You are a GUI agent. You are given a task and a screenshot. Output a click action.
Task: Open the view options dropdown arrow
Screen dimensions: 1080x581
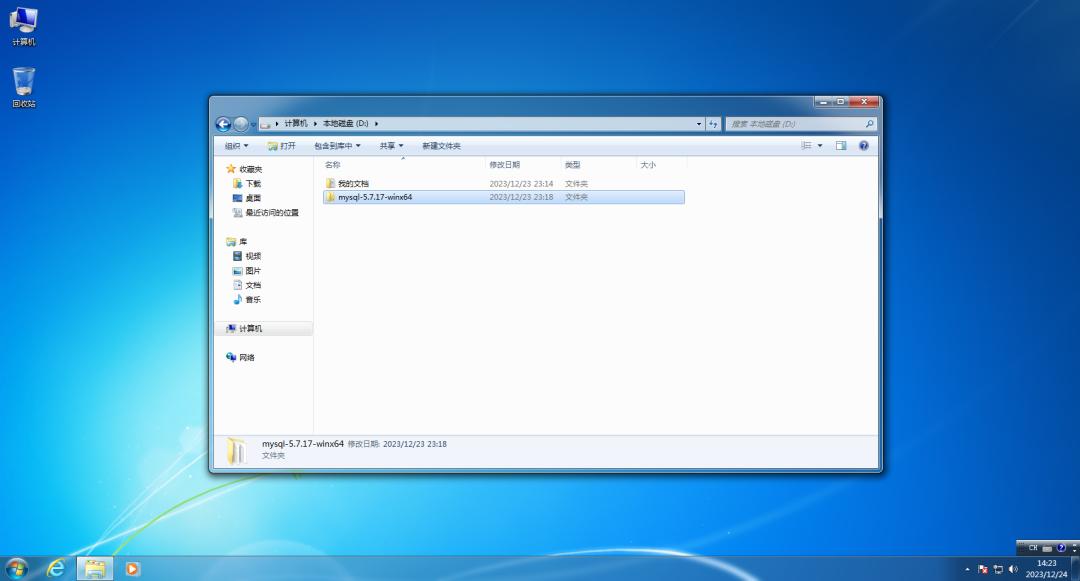(820, 146)
